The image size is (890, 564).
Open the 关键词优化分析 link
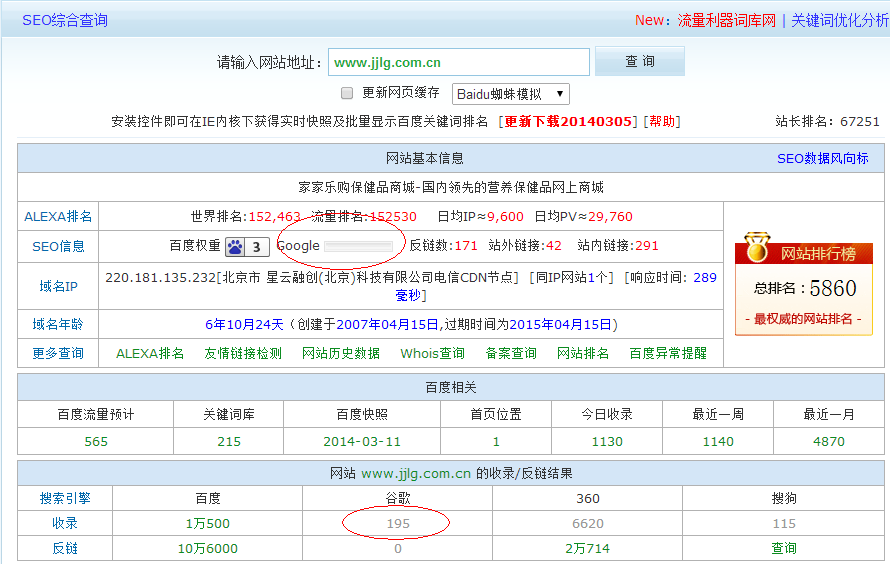[839, 20]
